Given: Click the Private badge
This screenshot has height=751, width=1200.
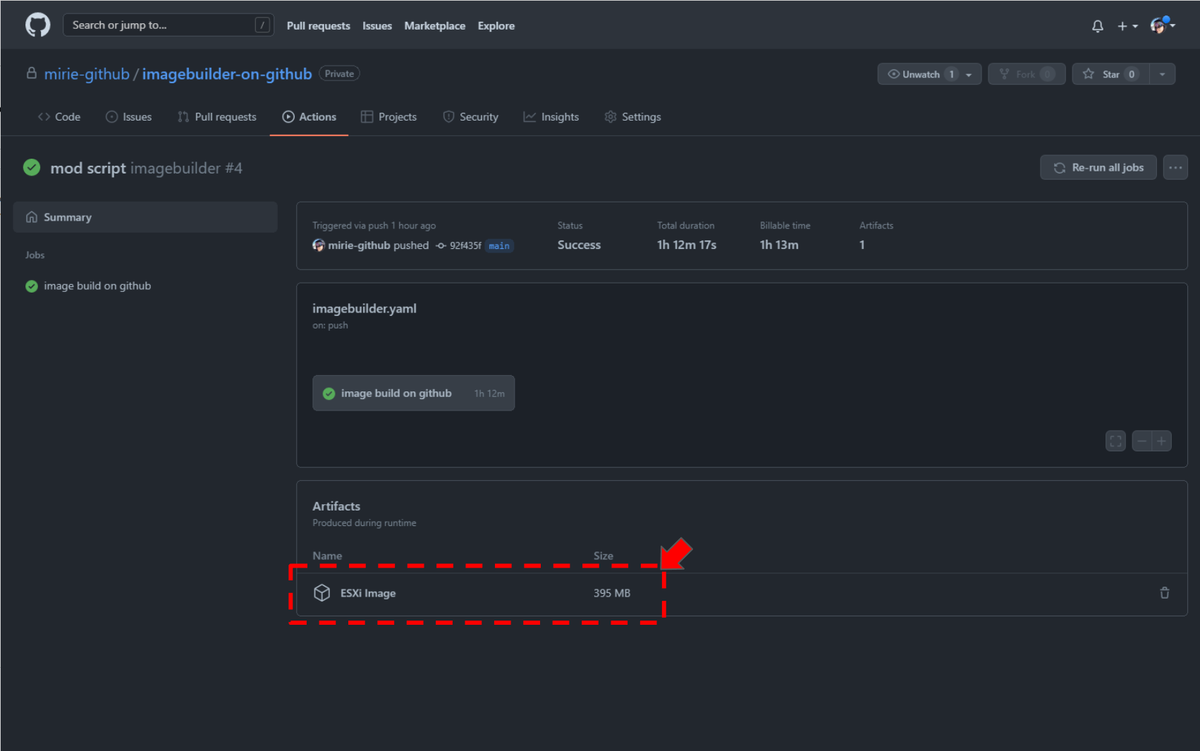Looking at the screenshot, I should pyautogui.click(x=340, y=74).
